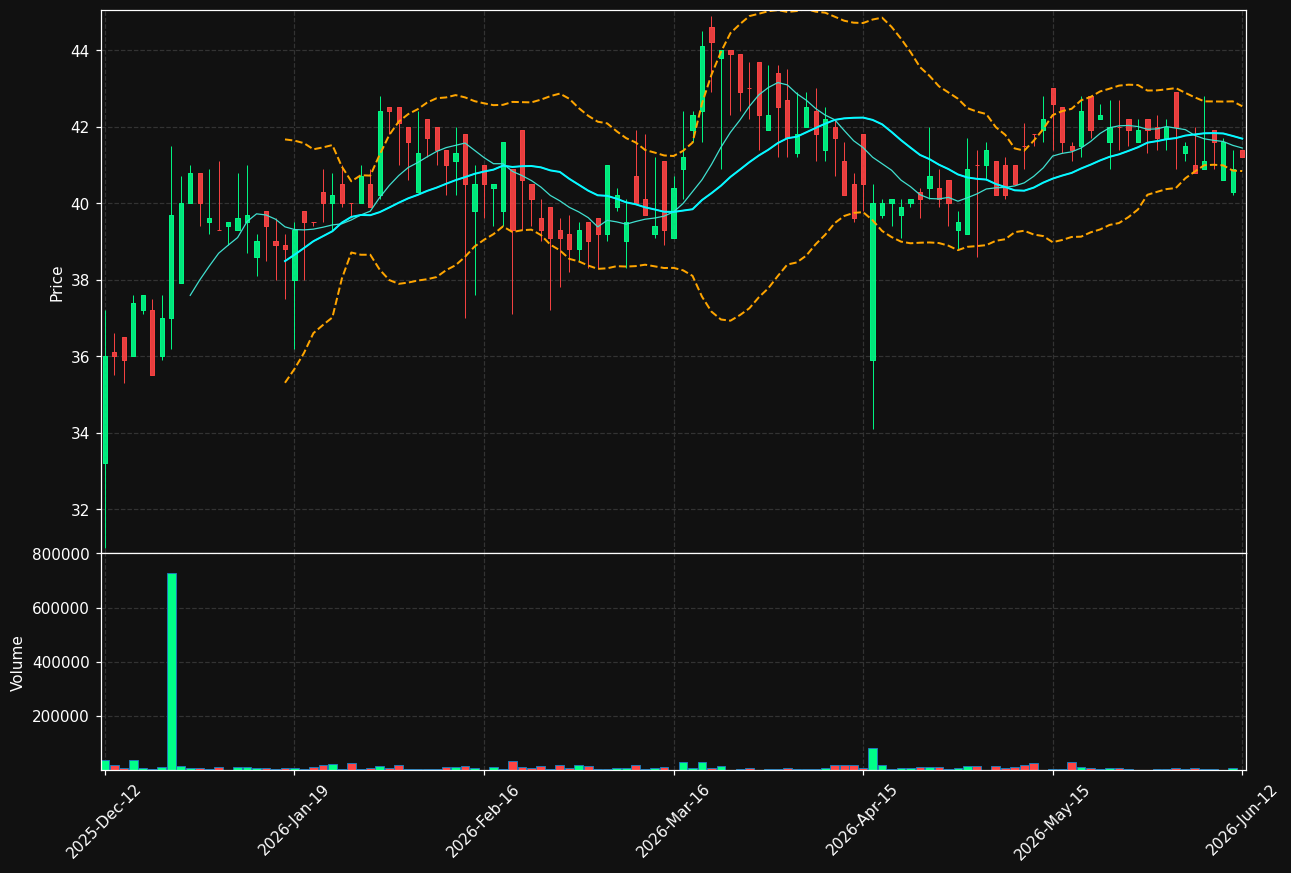The width and height of the screenshot is (1291, 873).
Task: Click the 40 price tick label
Action: click(x=81, y=204)
